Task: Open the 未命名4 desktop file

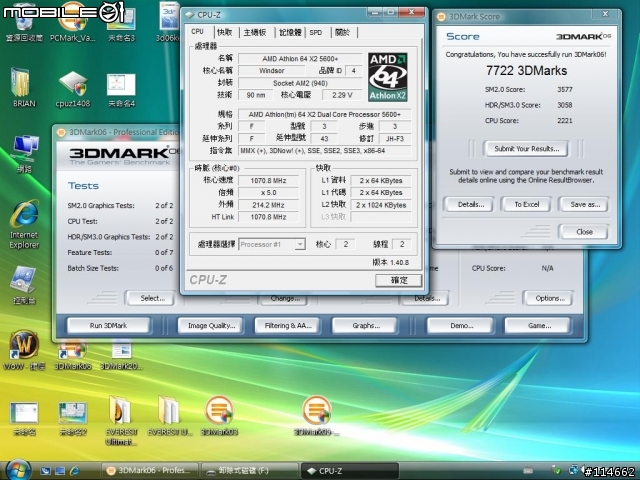Action: [121, 90]
